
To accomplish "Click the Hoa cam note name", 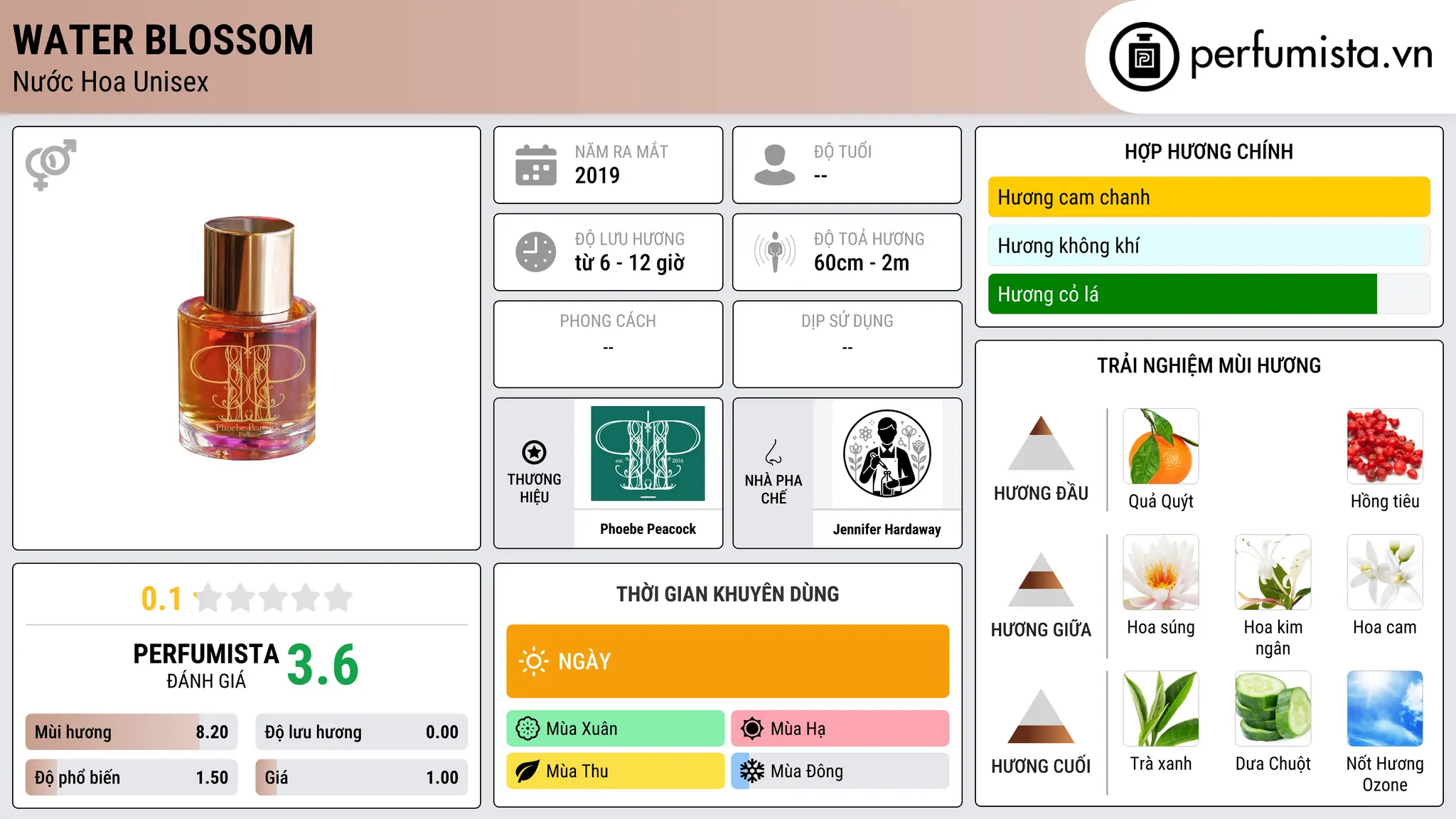I will [x=1385, y=627].
